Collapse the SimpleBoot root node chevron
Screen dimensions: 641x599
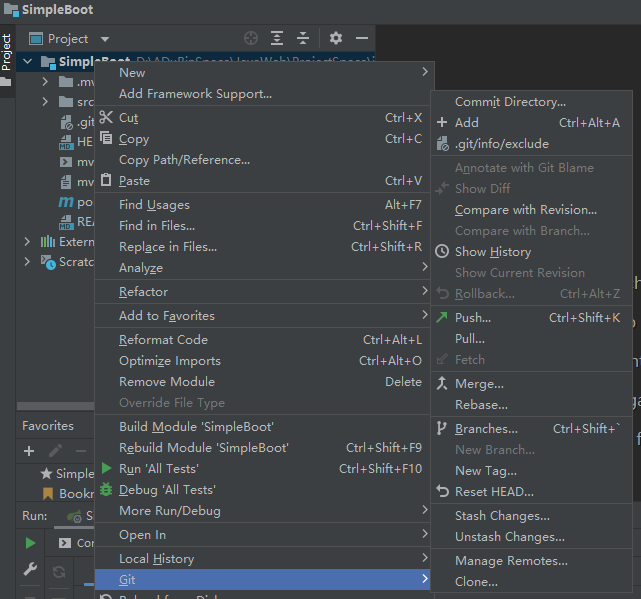click(27, 62)
